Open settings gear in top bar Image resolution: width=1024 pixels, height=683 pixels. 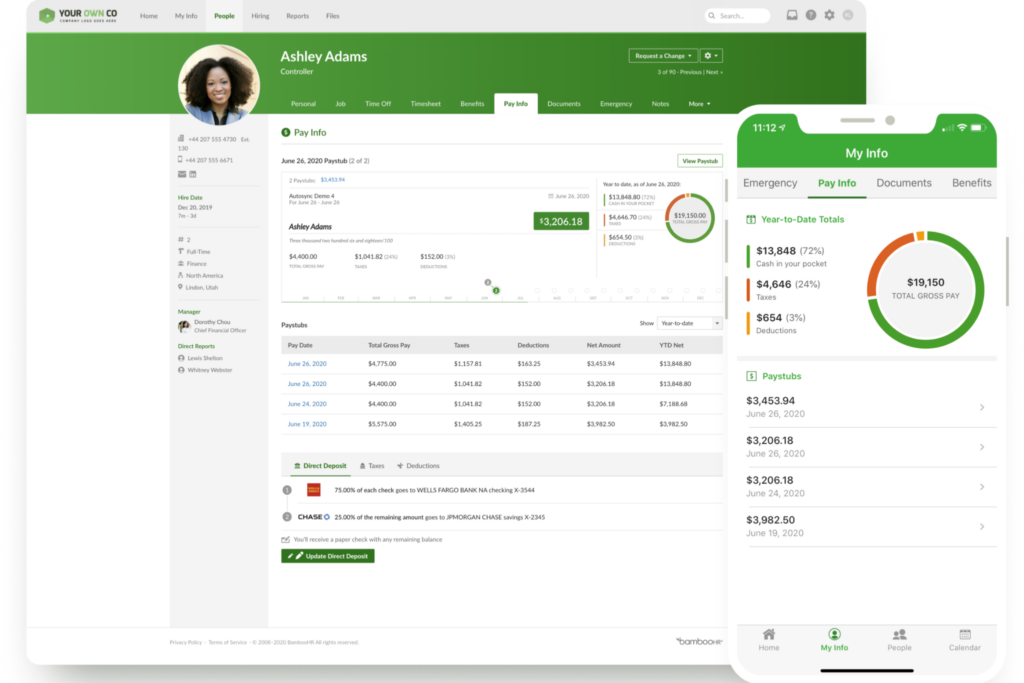click(x=829, y=16)
